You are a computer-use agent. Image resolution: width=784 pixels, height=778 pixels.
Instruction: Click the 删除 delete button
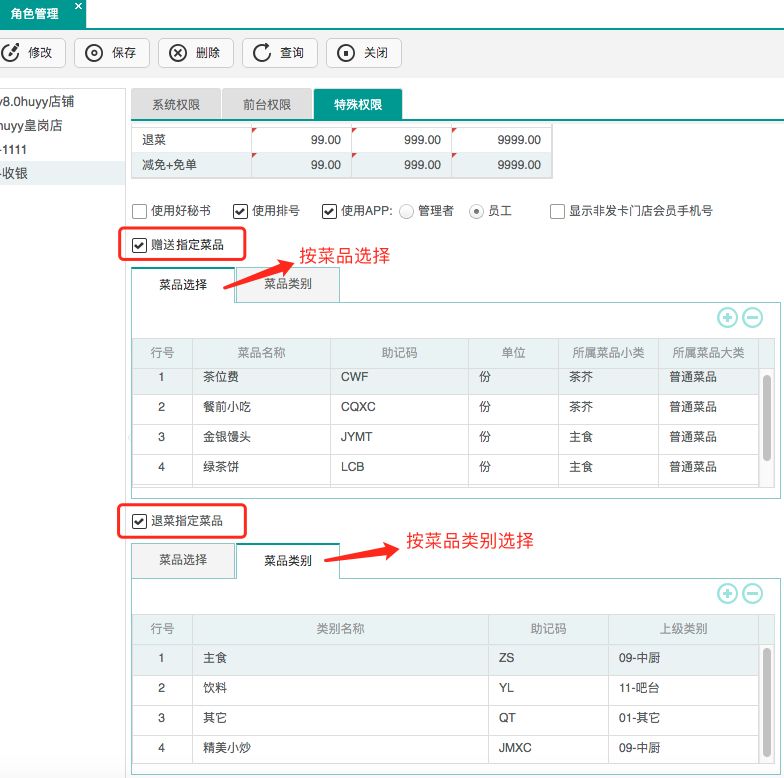pos(196,52)
